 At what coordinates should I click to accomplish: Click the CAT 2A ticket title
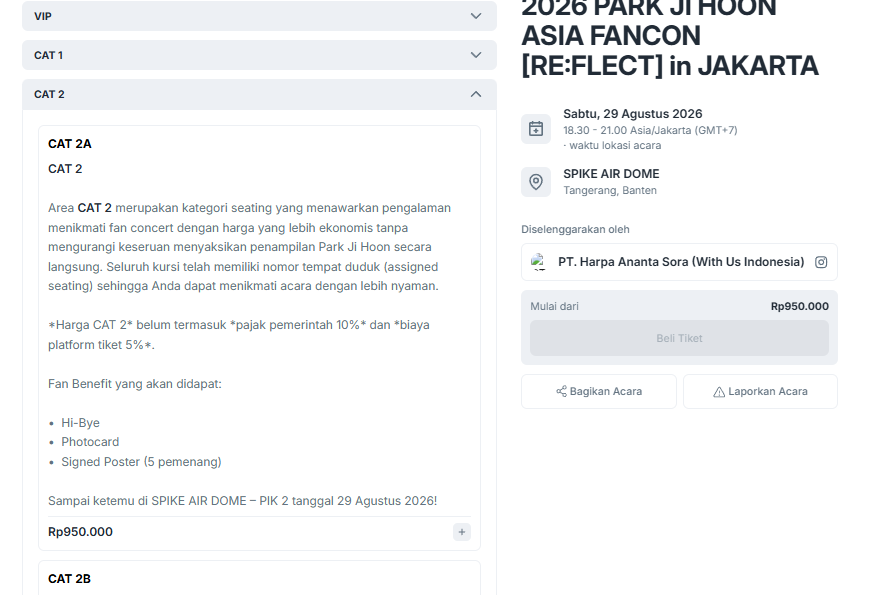click(69, 144)
